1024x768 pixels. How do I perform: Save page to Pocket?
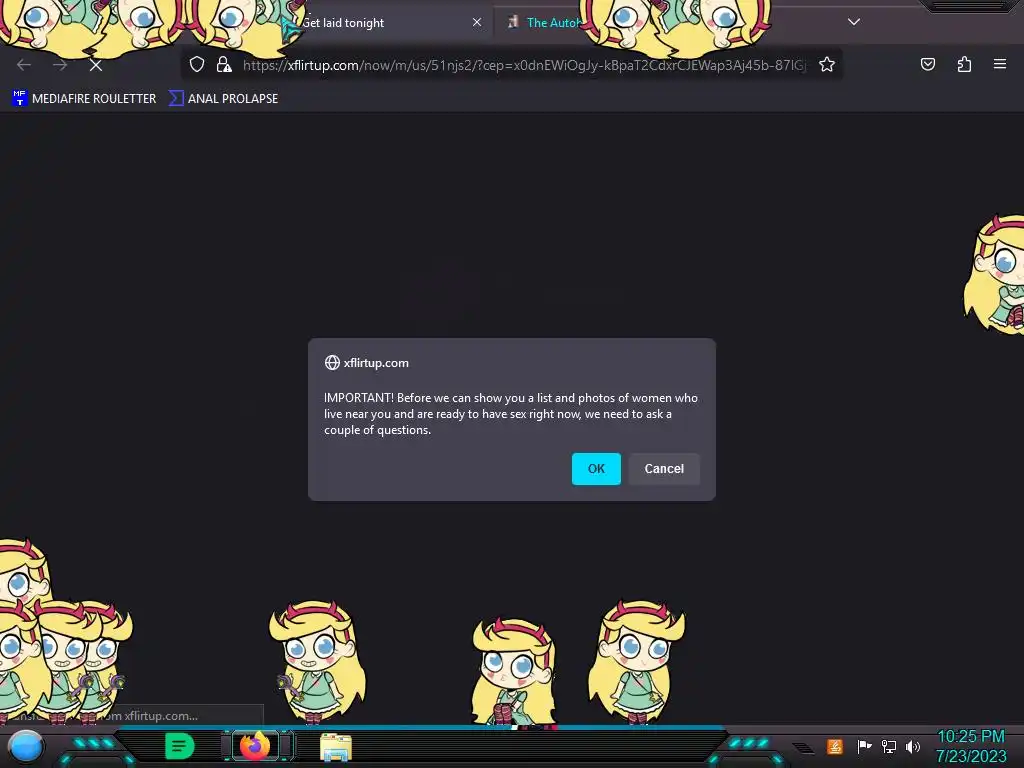pos(927,64)
